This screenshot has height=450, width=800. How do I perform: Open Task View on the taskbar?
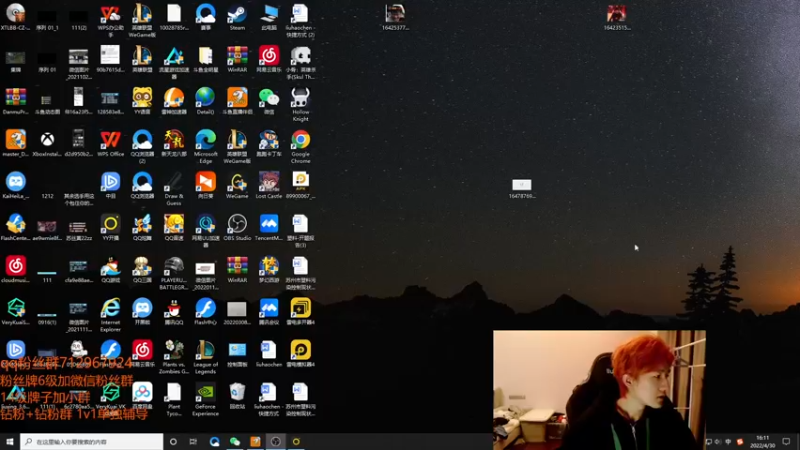tap(193, 441)
